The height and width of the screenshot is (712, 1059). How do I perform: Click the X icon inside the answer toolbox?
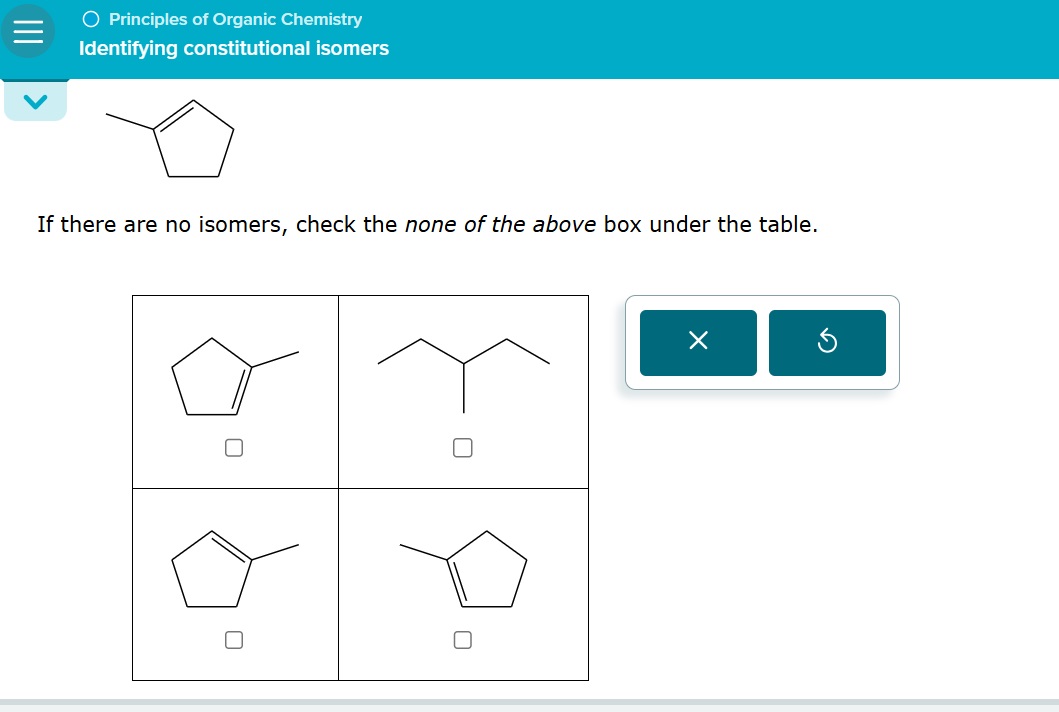point(697,342)
